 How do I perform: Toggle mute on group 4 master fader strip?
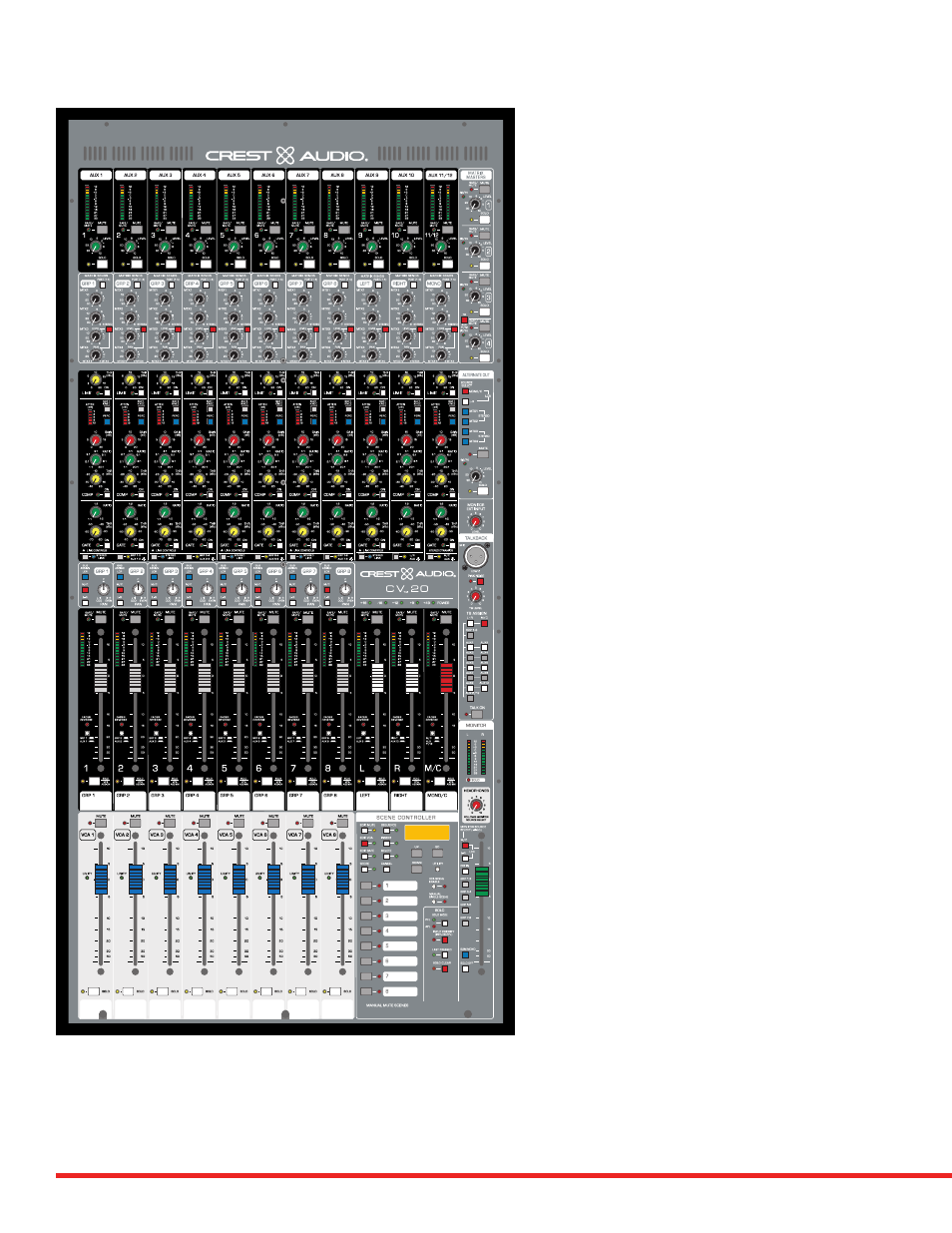(x=205, y=619)
